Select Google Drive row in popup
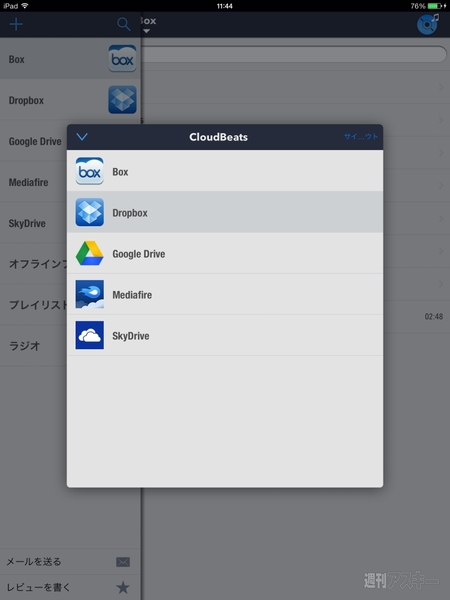This screenshot has height=600, width=450. pyautogui.click(x=225, y=253)
